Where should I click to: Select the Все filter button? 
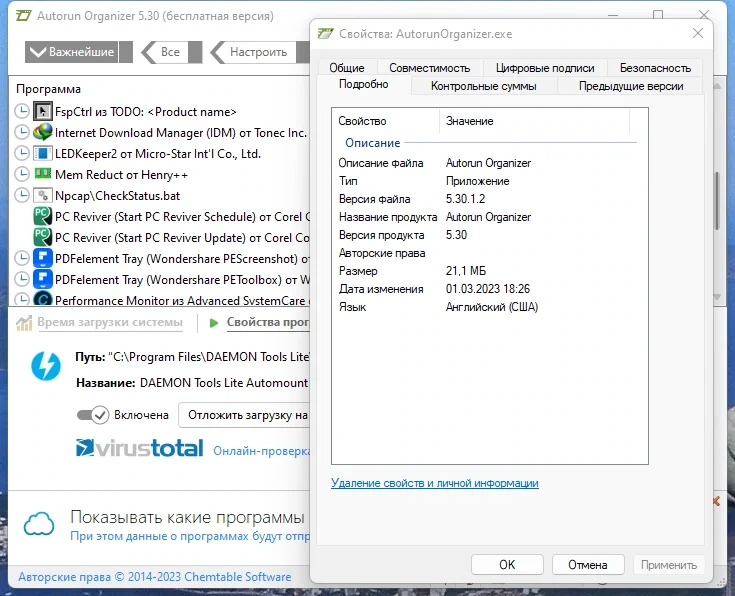(x=169, y=52)
